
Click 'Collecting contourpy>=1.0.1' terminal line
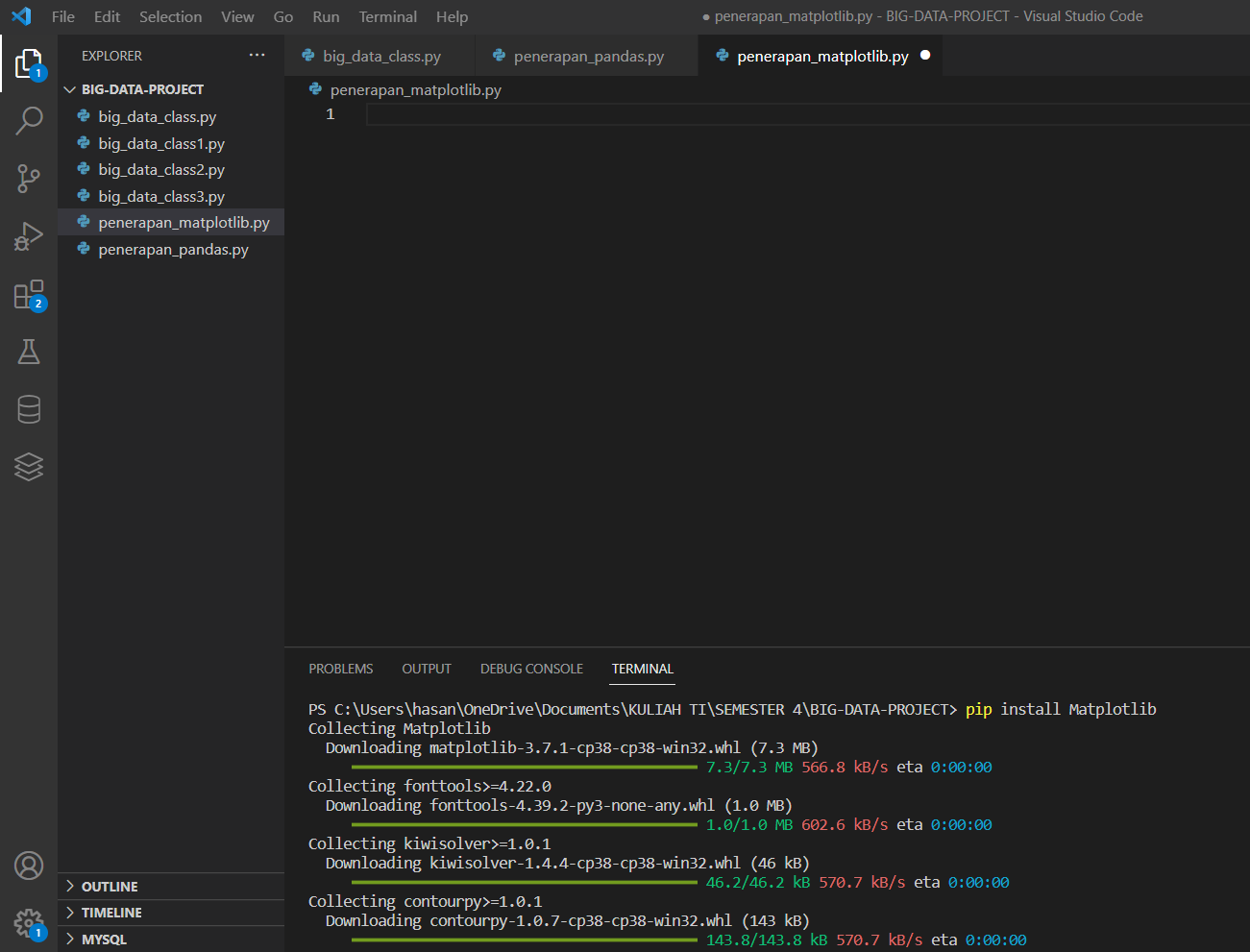click(426, 901)
